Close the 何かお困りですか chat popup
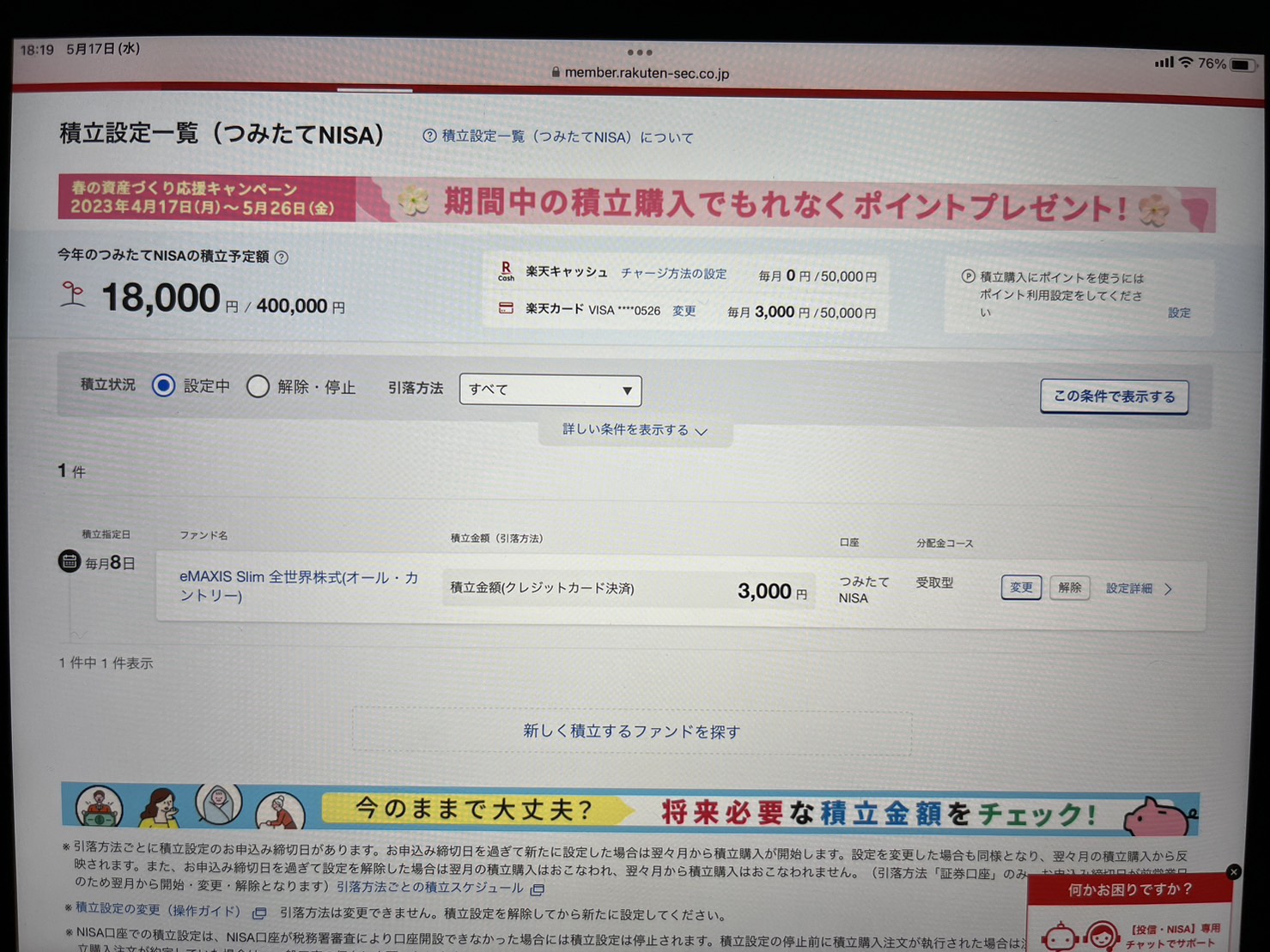The height and width of the screenshot is (952, 1270). tap(1234, 872)
